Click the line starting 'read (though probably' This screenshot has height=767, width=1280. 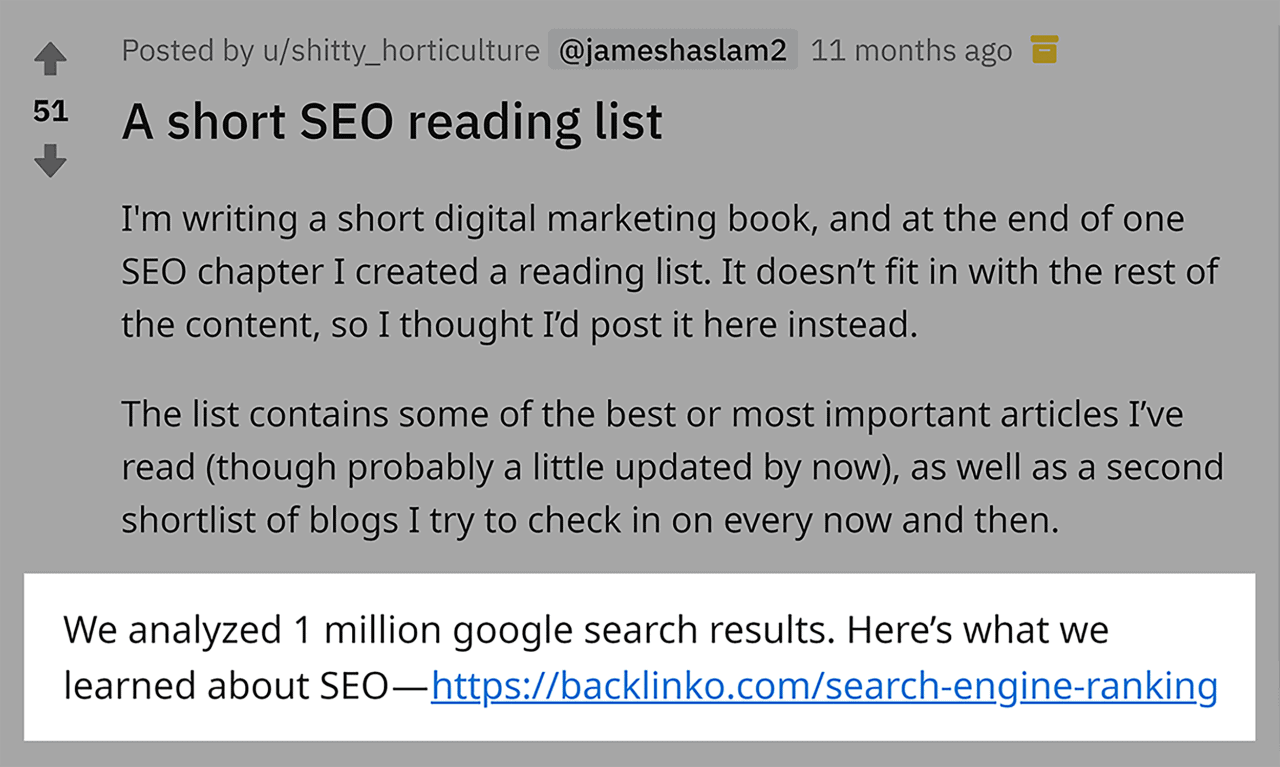[672, 467]
